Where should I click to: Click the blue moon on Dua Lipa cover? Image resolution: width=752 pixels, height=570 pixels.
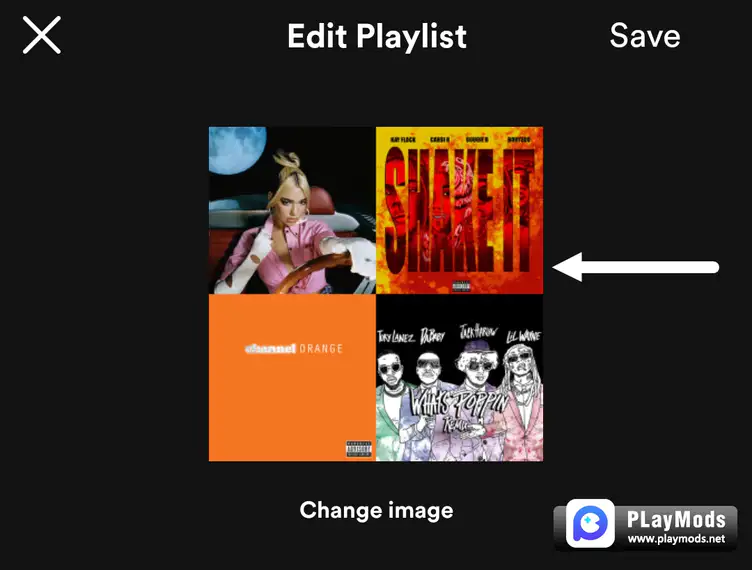click(237, 149)
